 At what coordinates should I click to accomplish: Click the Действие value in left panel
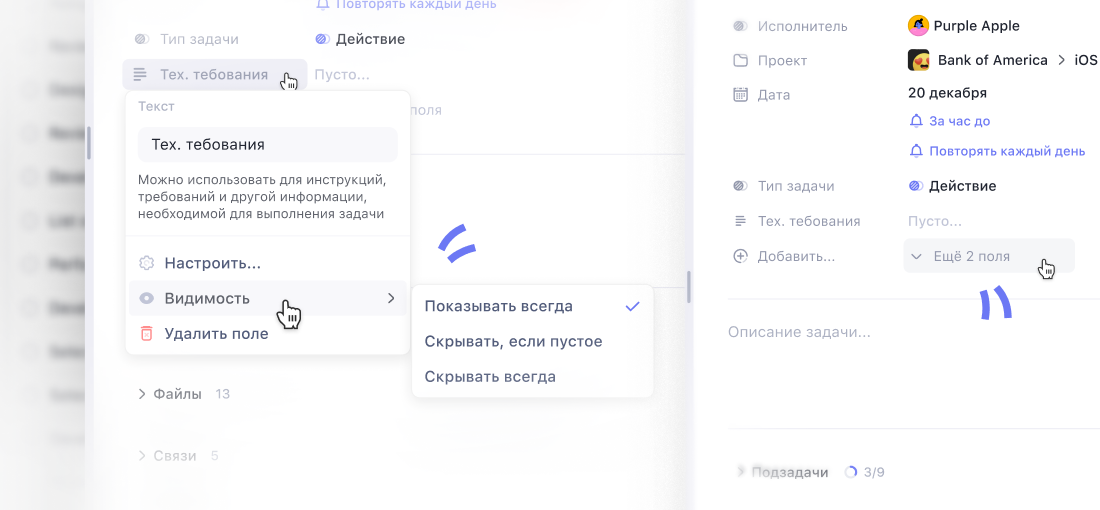(370, 39)
